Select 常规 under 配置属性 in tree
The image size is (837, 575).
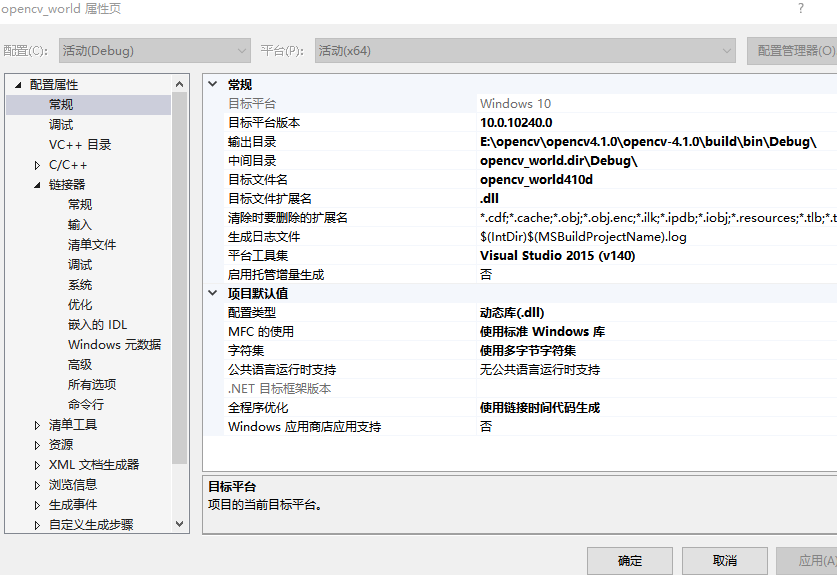coord(61,105)
